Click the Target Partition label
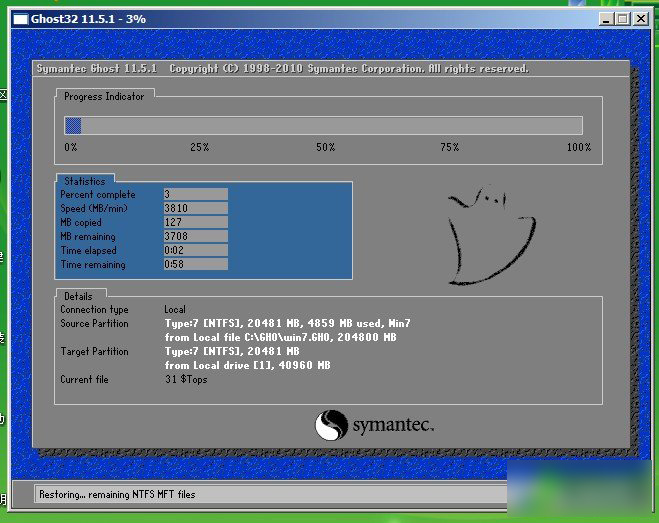Image resolution: width=659 pixels, height=523 pixels. (94, 351)
